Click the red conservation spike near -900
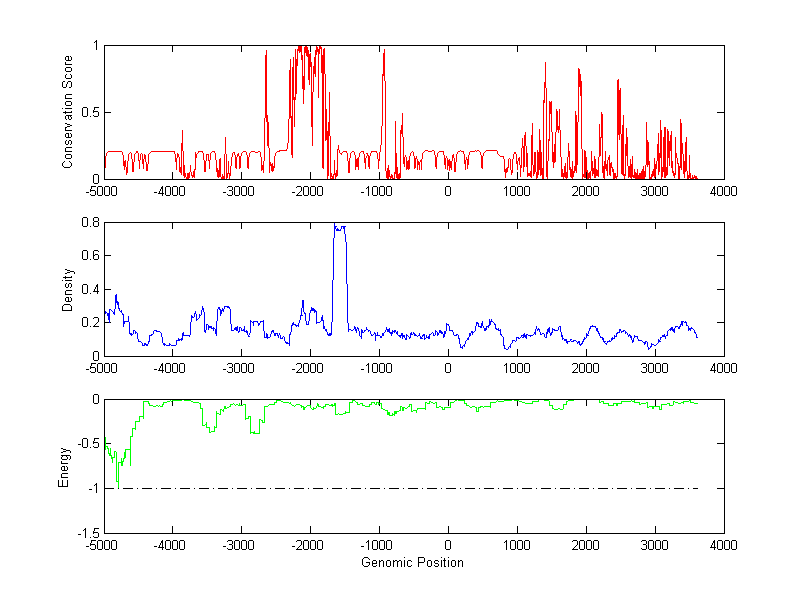 [x=383, y=100]
